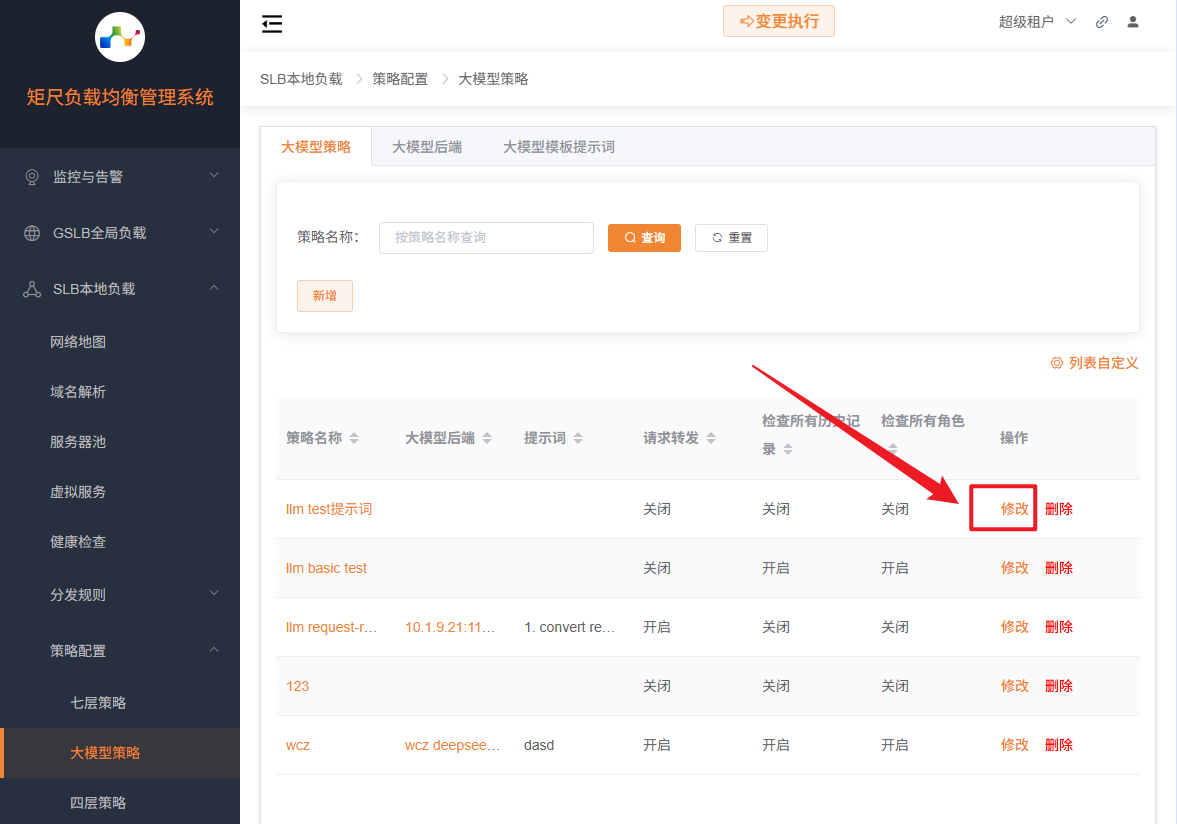Open the user profile icon at top right
This screenshot has width=1177, height=824.
tap(1133, 21)
